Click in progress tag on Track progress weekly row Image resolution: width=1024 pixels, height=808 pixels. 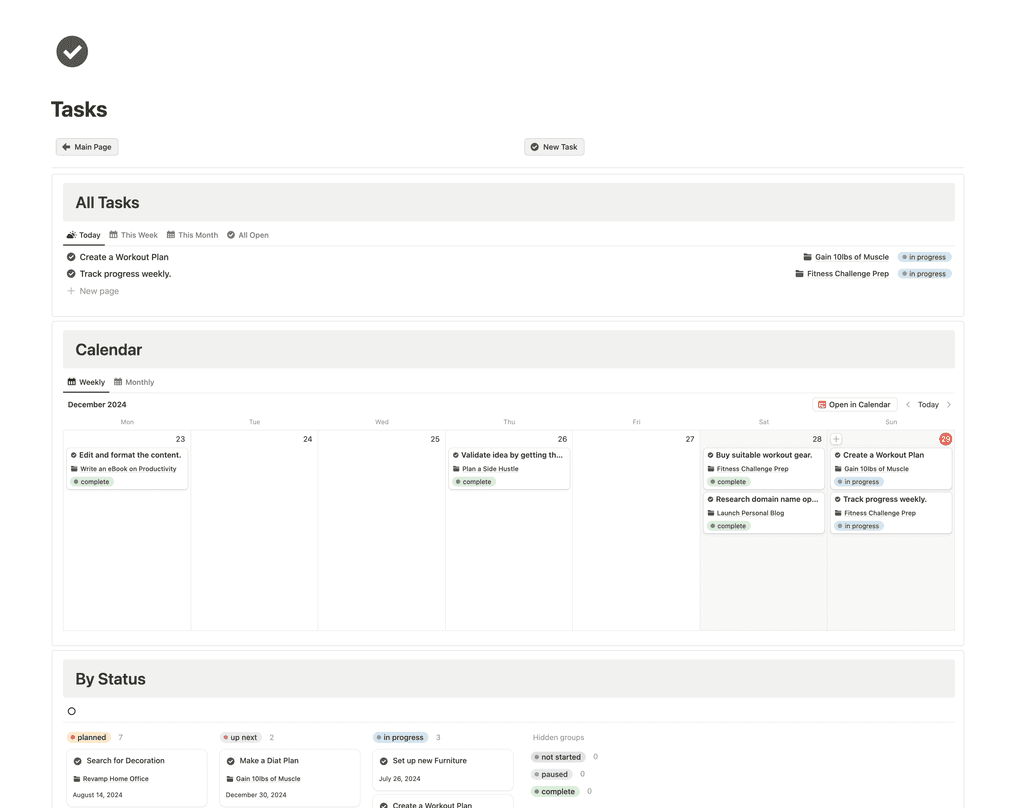click(x=924, y=274)
